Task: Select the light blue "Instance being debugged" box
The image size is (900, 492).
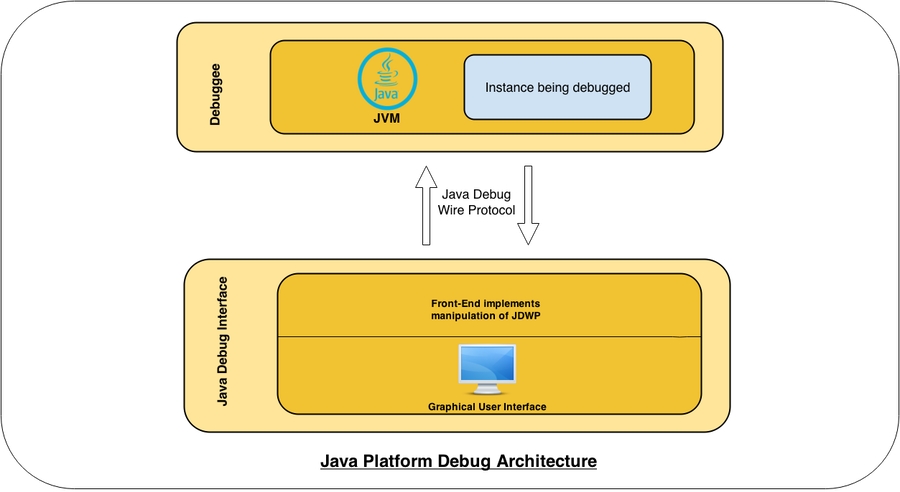Action: point(558,87)
